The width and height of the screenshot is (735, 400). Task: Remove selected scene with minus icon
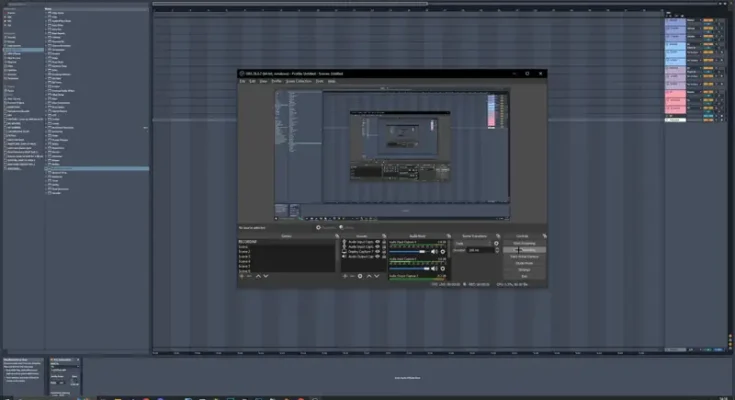click(248, 277)
